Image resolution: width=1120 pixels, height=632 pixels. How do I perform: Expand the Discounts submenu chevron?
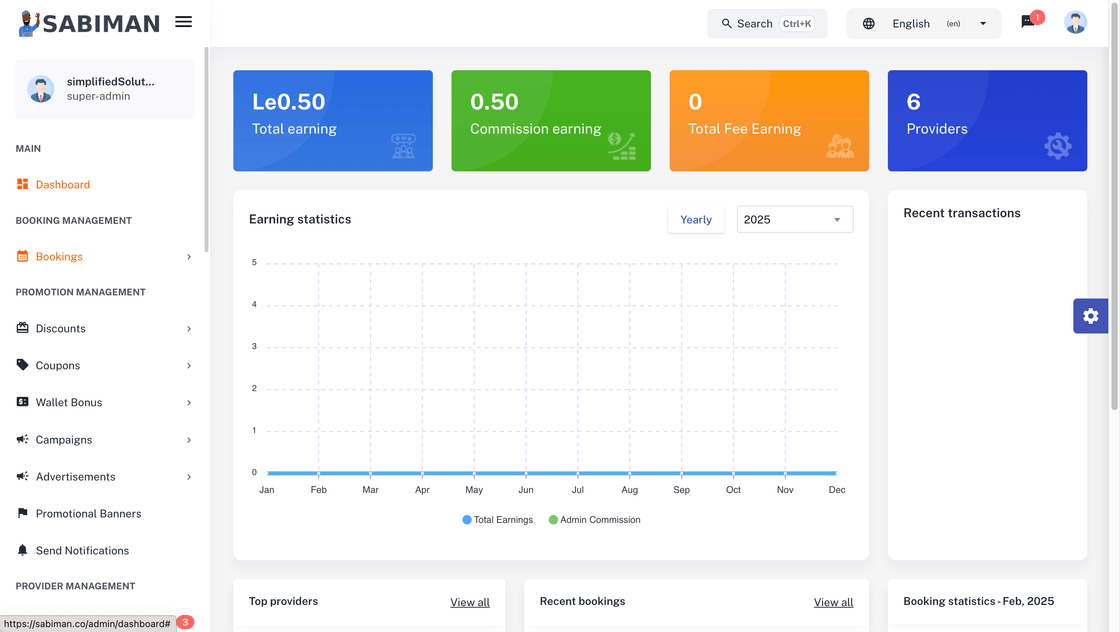click(x=189, y=328)
